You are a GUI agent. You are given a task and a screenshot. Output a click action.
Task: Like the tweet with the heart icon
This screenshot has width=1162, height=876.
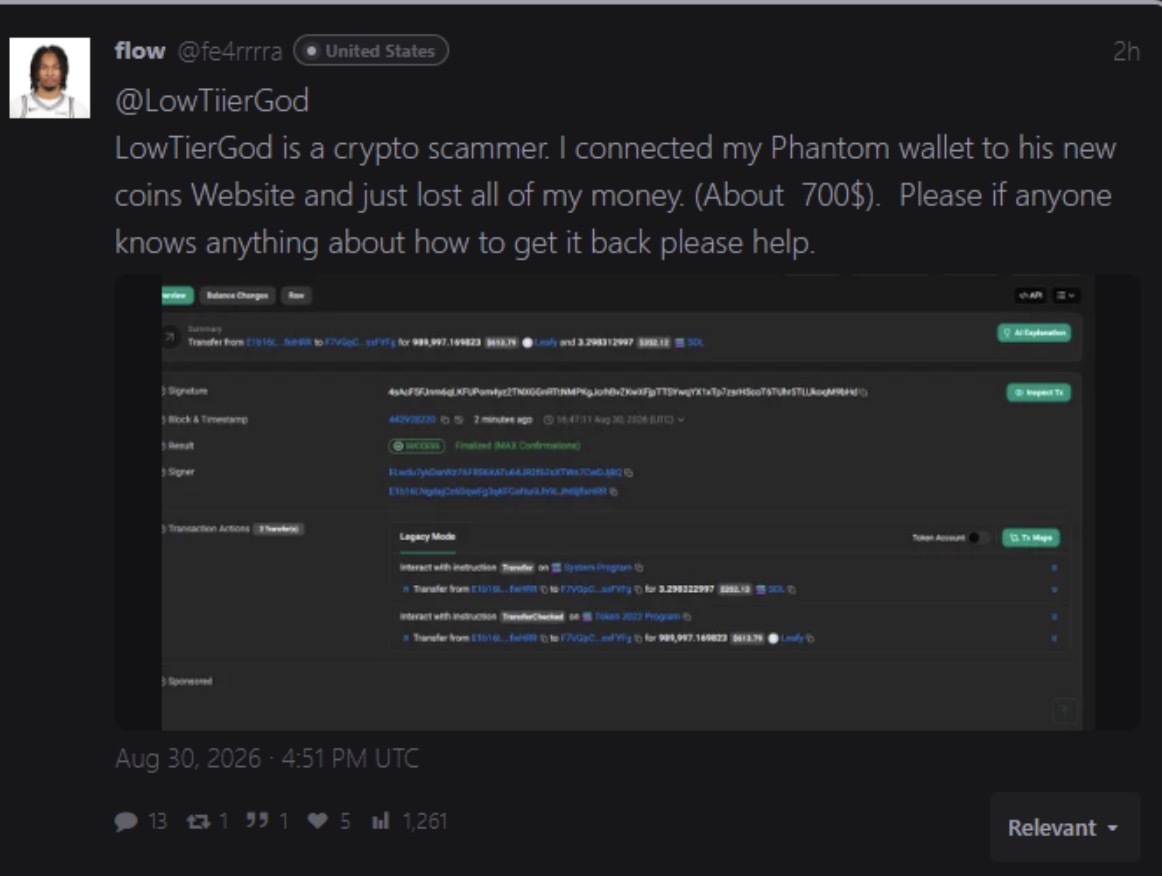[318, 821]
